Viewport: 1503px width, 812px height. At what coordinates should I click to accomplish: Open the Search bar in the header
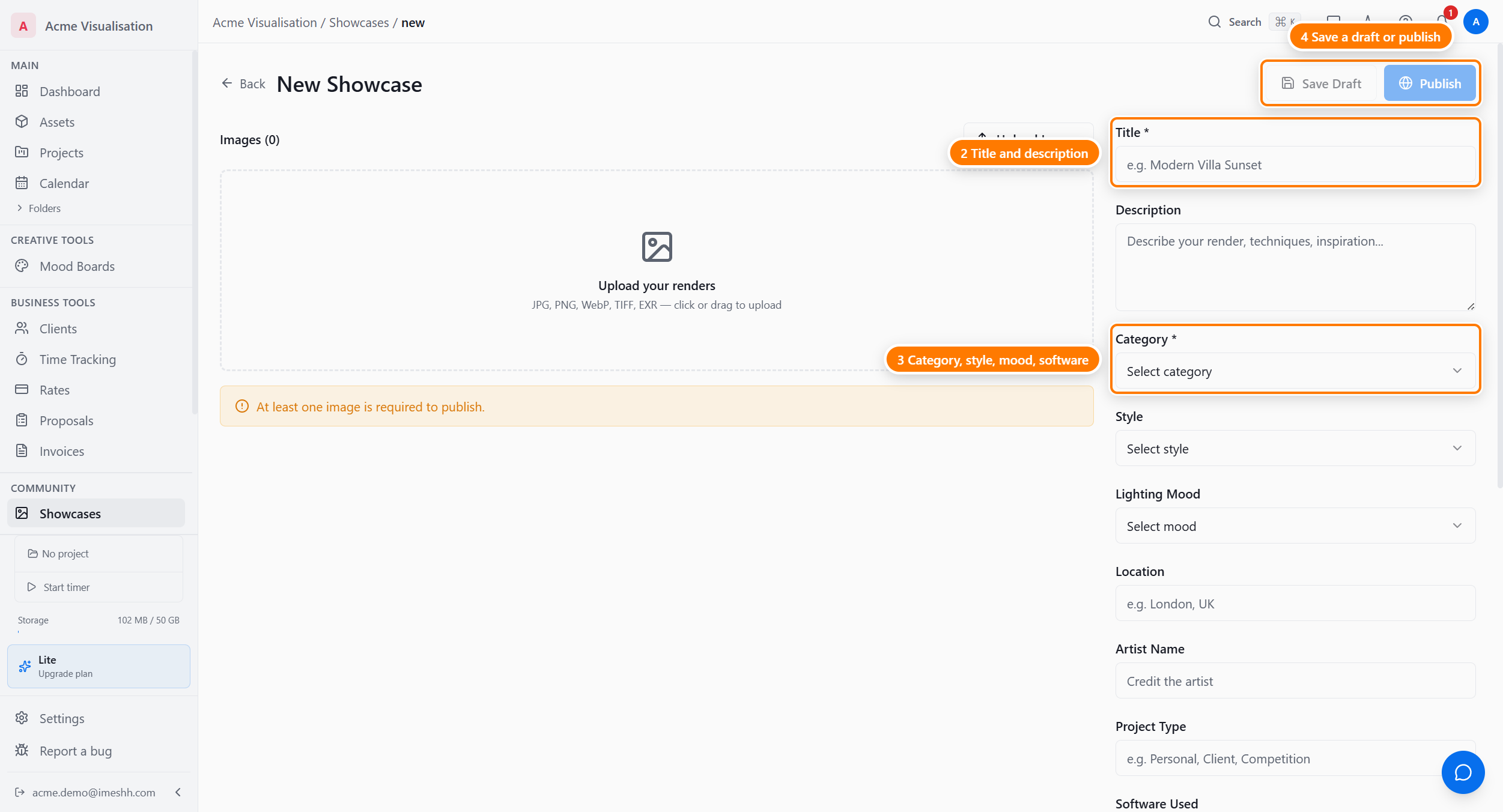pos(1254,22)
